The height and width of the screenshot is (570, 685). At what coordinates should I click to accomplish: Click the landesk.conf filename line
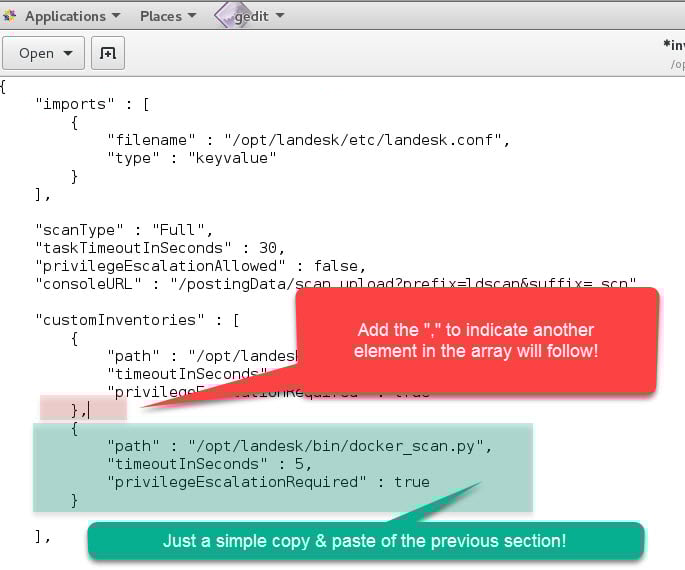pyautogui.click(x=308, y=140)
